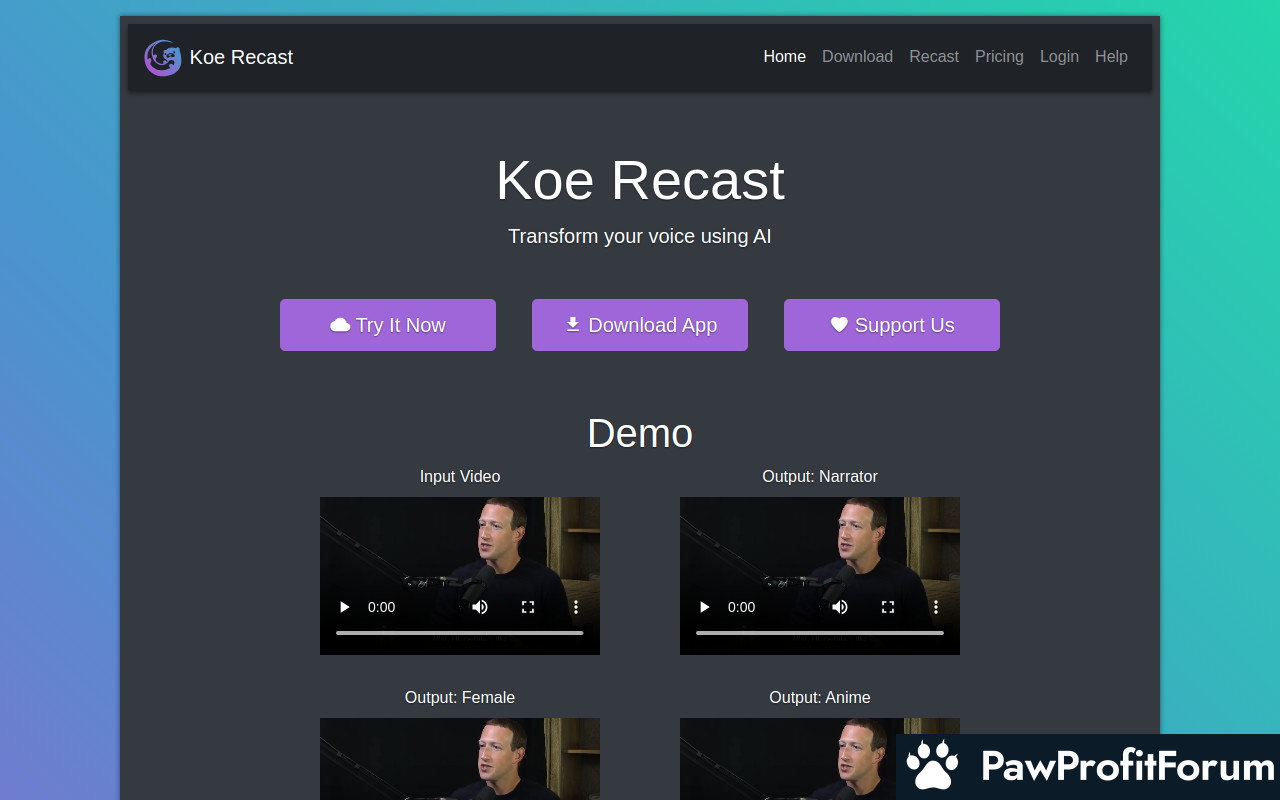Viewport: 1280px width, 800px height.
Task: Click the Try It Now button
Action: 388,325
